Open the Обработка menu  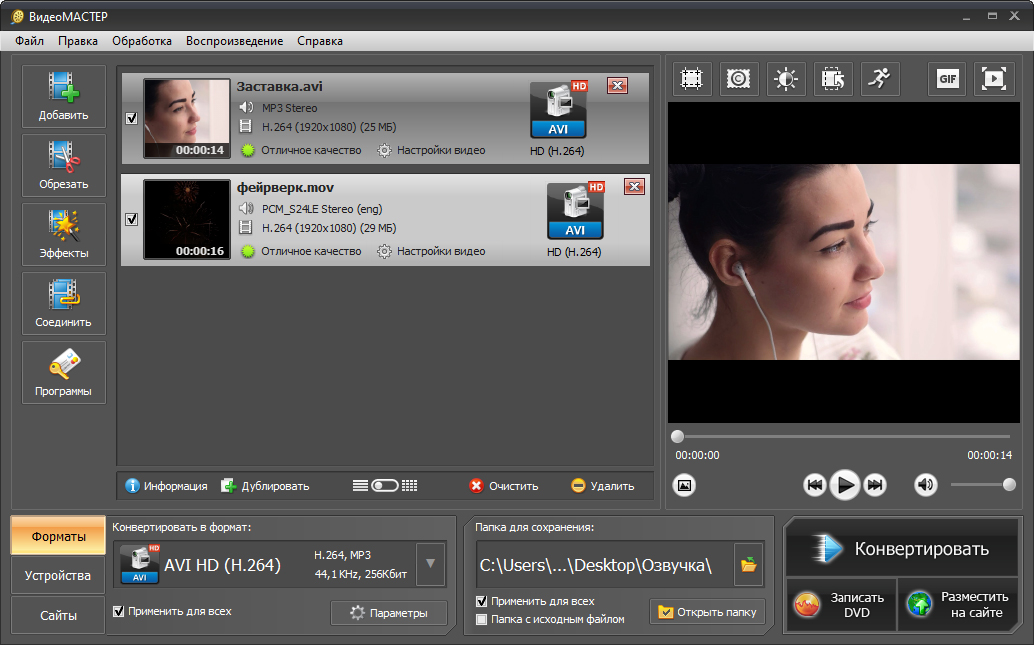[x=142, y=41]
